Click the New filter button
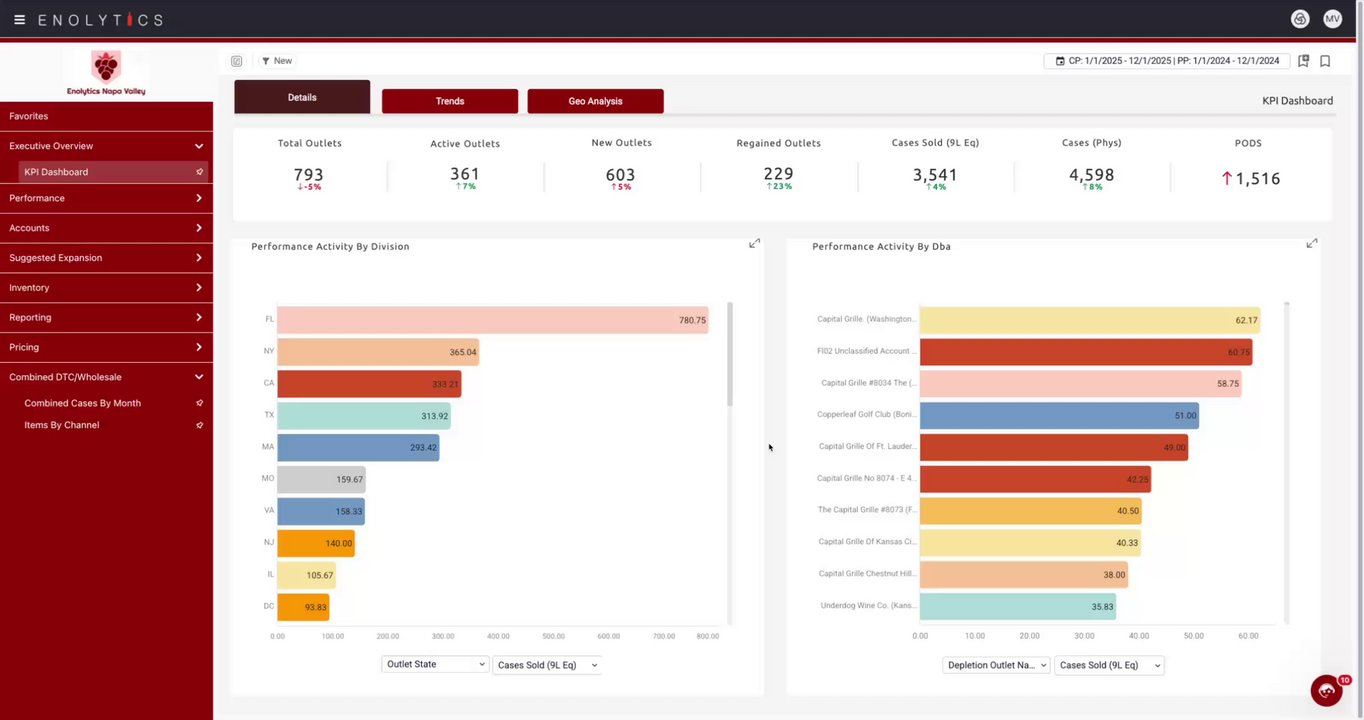This screenshot has width=1364, height=720. (277, 61)
